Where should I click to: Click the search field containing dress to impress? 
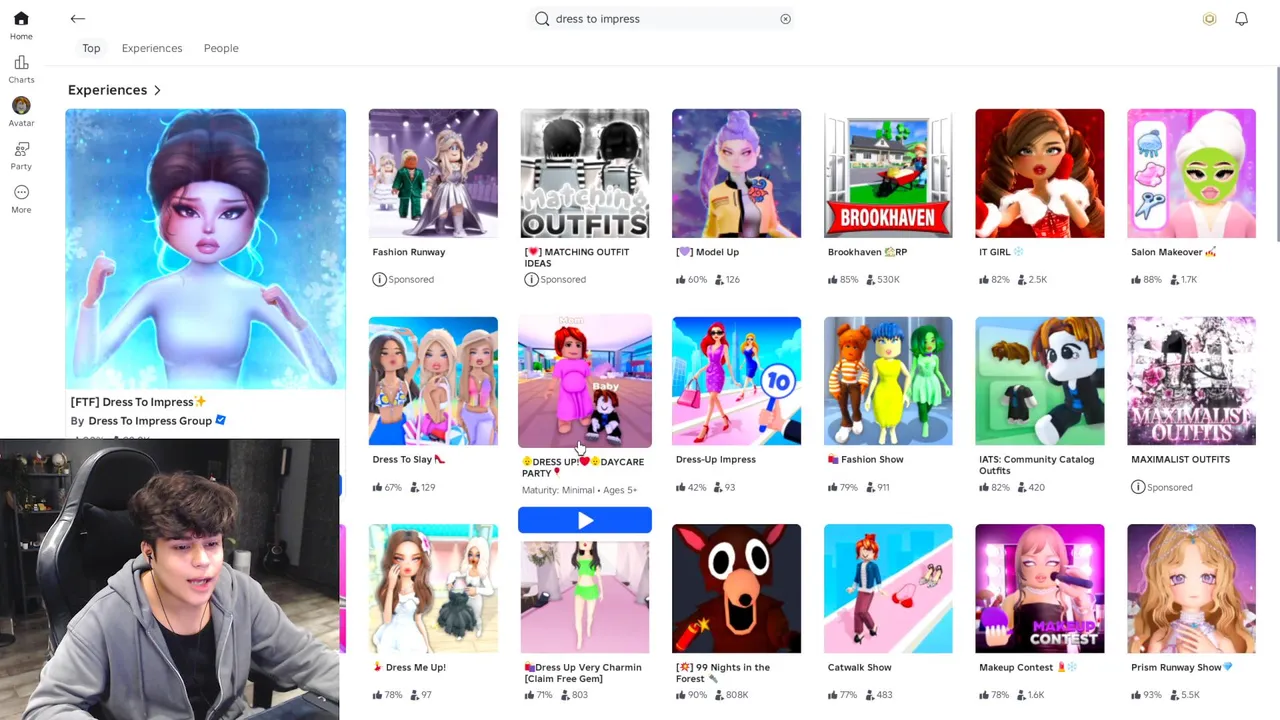(x=662, y=19)
